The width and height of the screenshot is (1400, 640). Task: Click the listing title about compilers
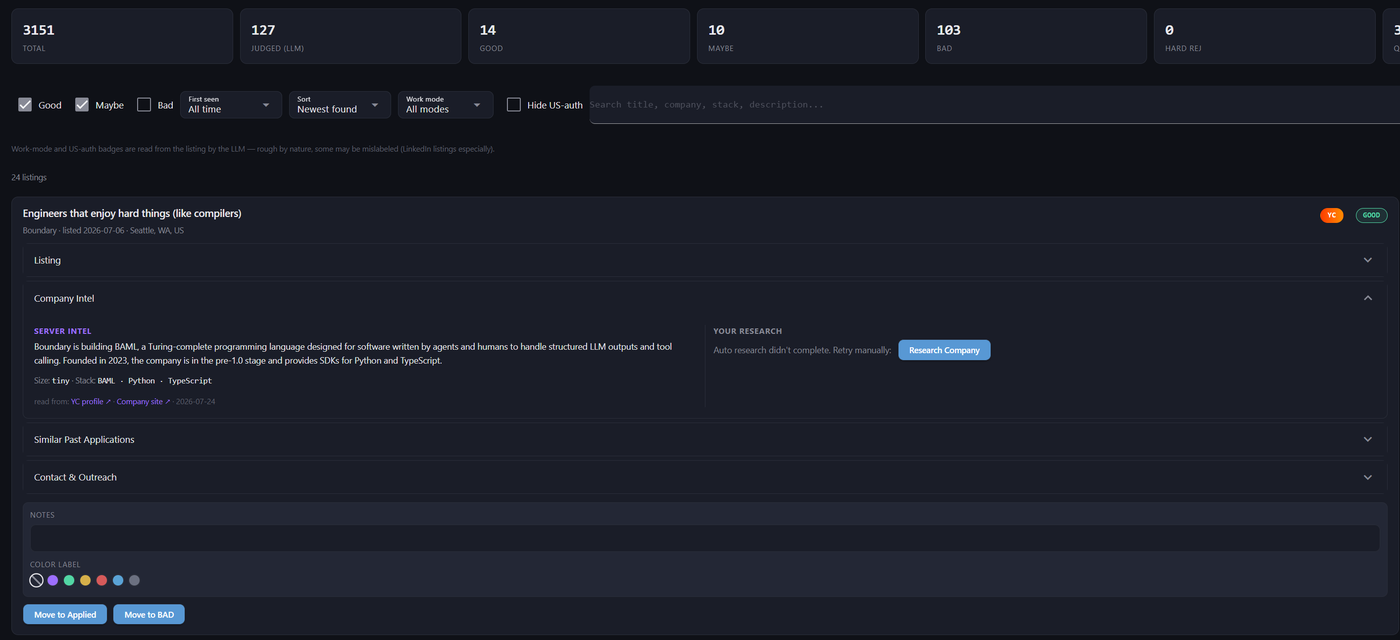click(132, 213)
